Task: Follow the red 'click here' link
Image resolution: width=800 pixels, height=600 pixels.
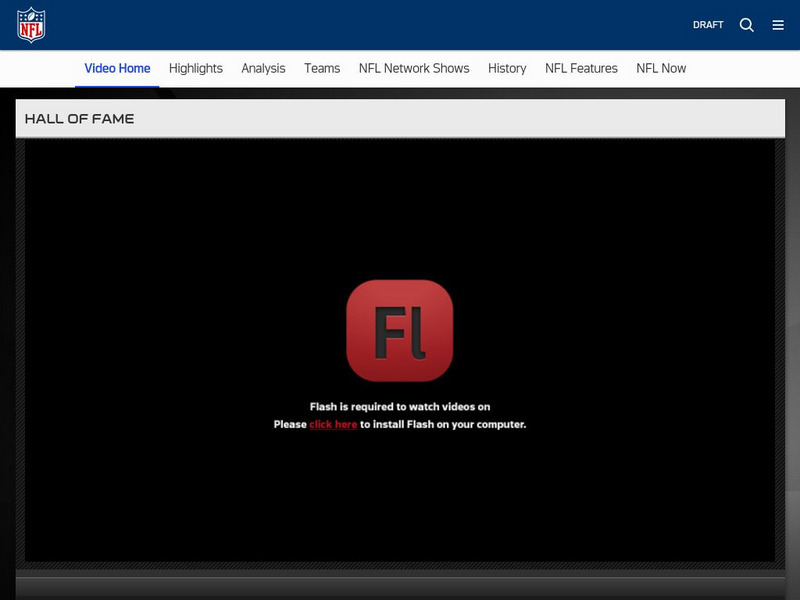Action: [333, 424]
